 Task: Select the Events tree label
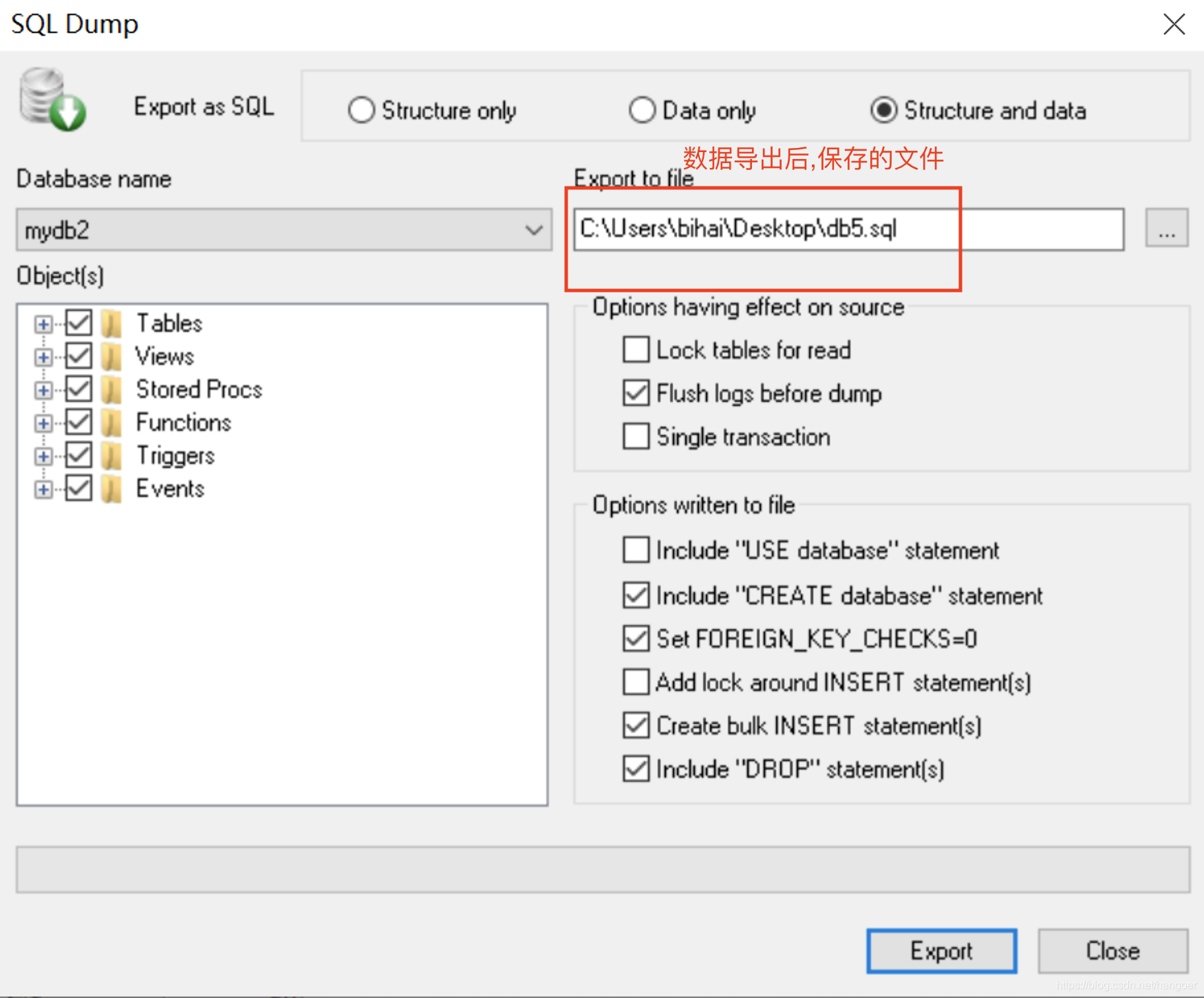tap(171, 488)
